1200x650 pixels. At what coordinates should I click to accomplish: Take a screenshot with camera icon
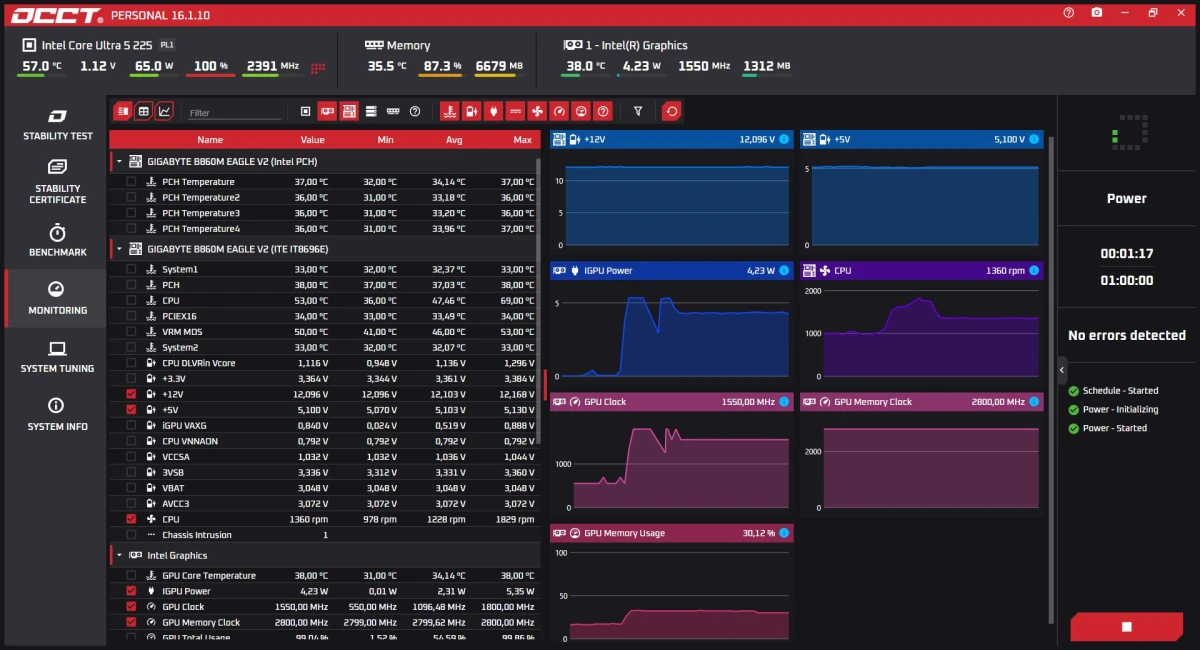coord(1097,12)
